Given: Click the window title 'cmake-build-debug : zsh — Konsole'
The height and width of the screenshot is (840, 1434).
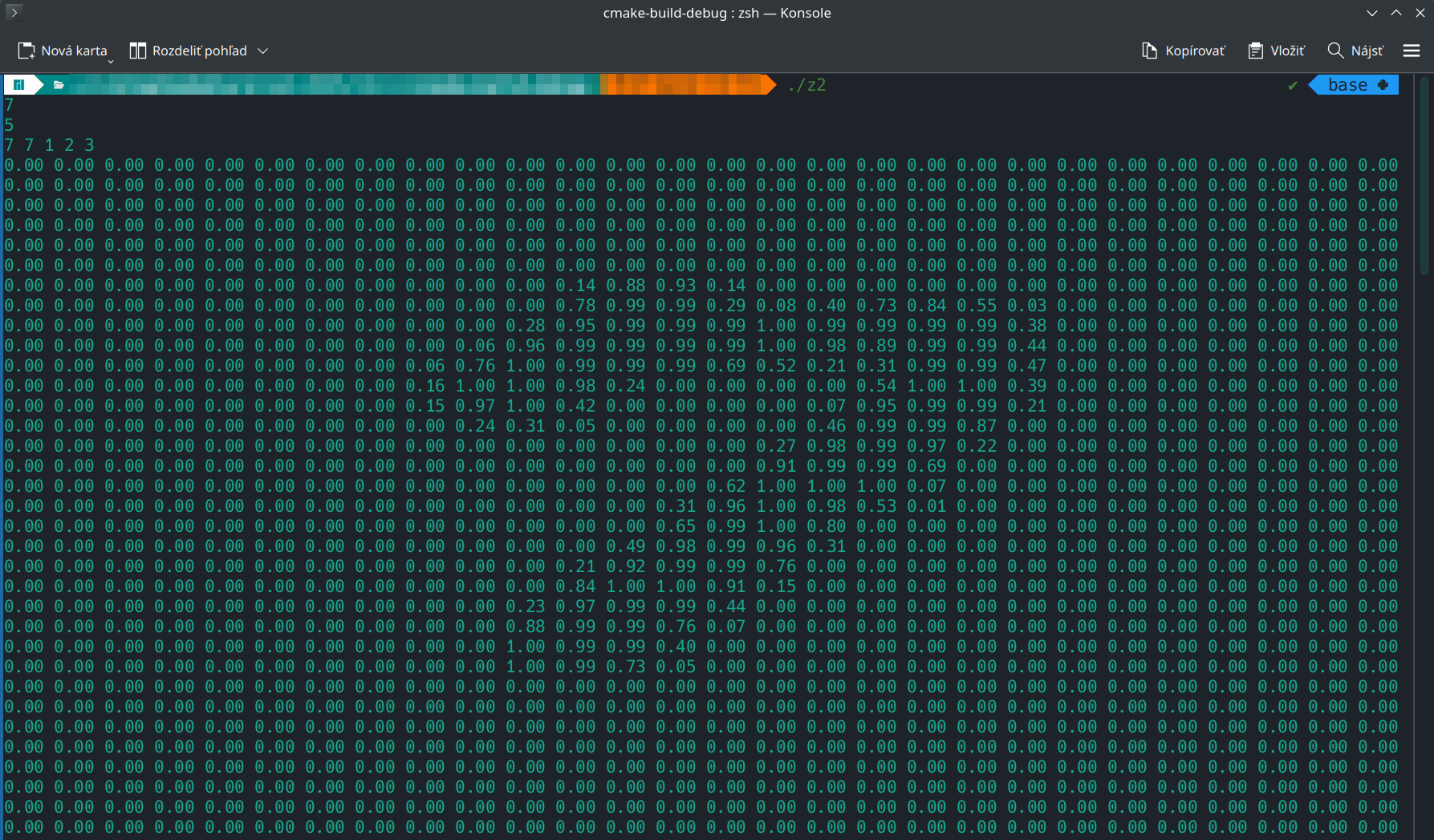Looking at the screenshot, I should tap(717, 13).
